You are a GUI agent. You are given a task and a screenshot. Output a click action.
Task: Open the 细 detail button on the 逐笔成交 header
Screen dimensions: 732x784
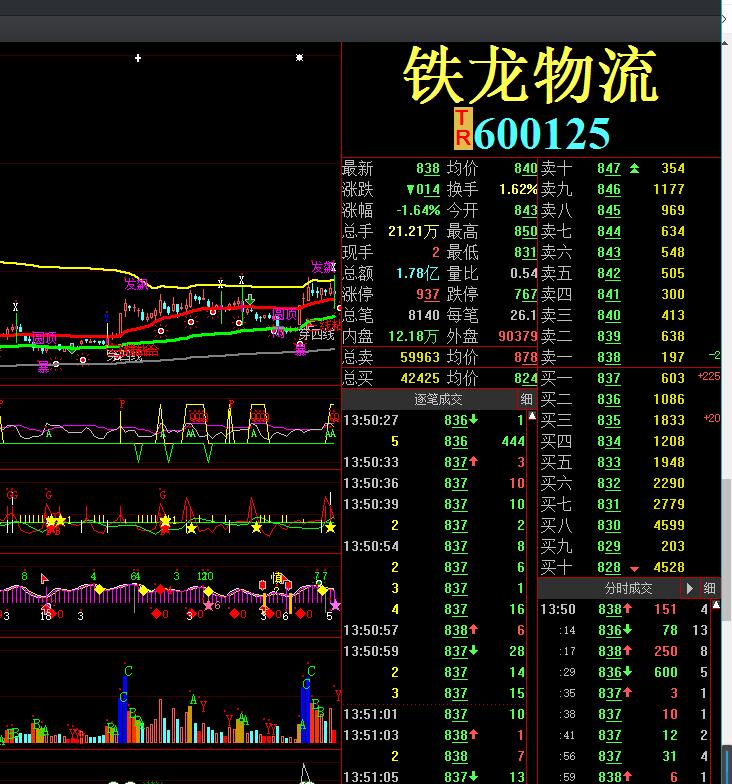(x=526, y=399)
